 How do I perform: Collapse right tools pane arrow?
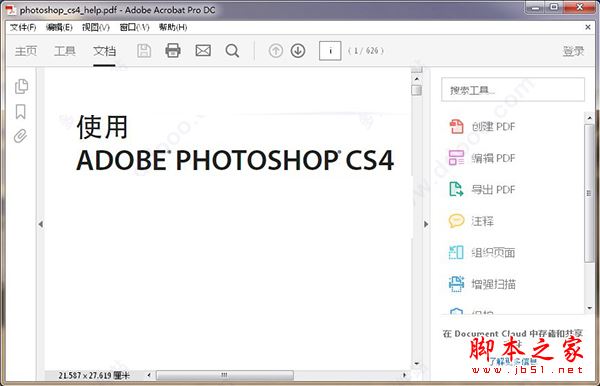426,224
